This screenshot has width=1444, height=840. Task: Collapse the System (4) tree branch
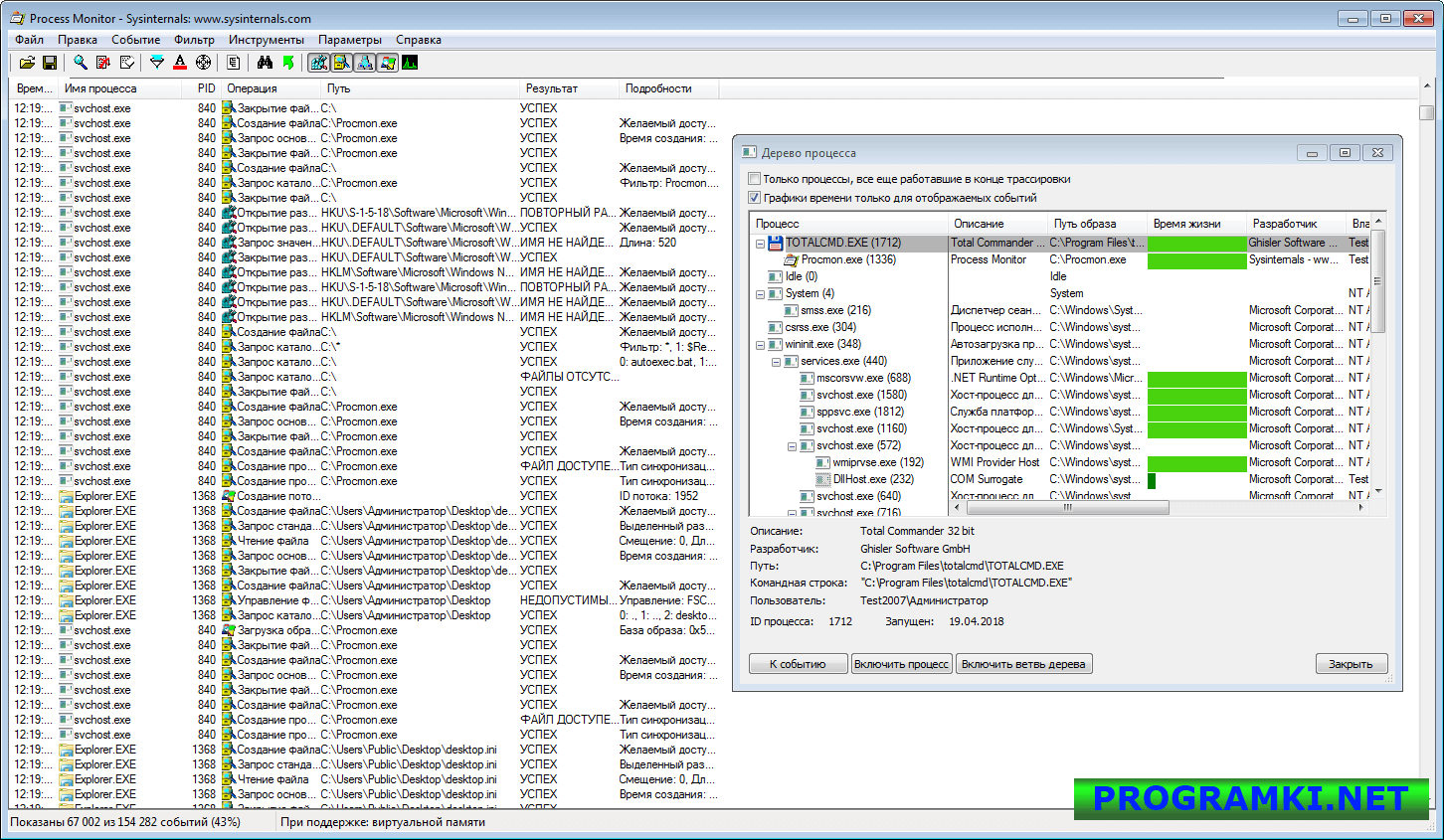(x=760, y=293)
